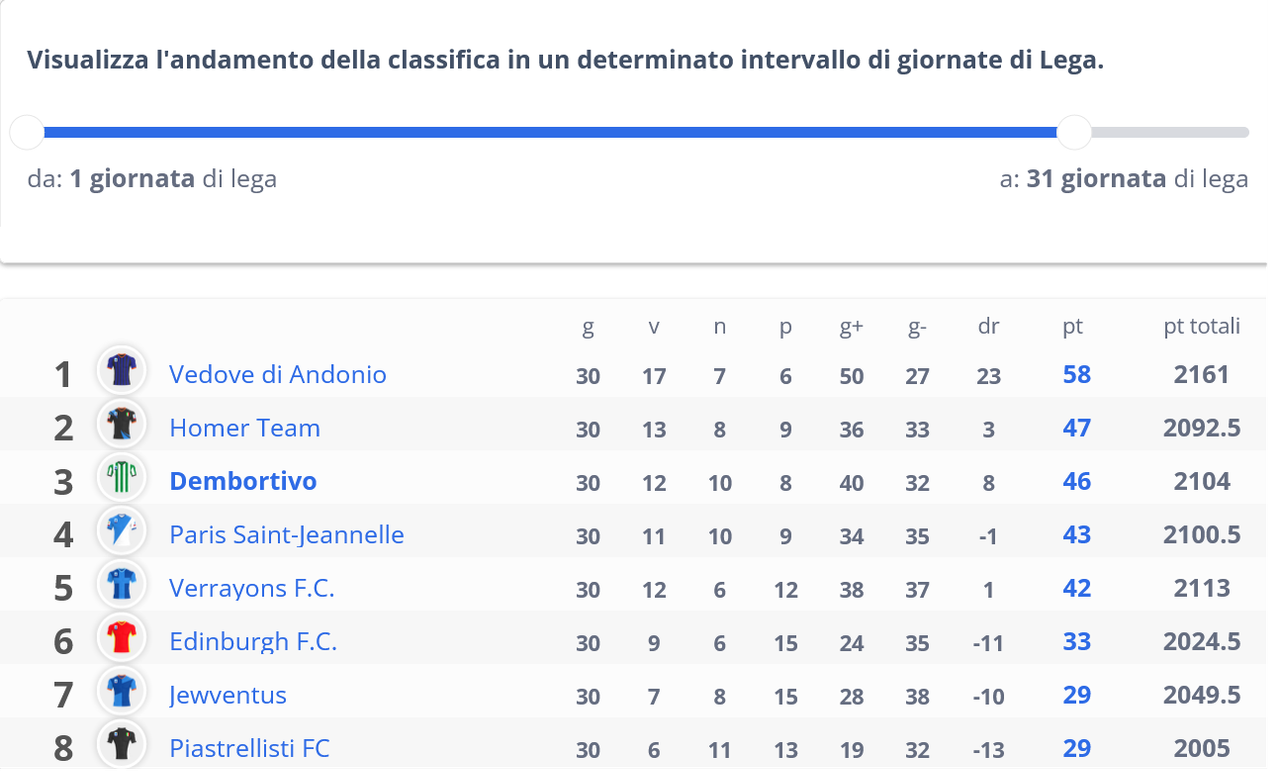Screen dimensions: 1280x777
Task: Click the Vedove di Andonio jersey icon
Action: tap(122, 371)
